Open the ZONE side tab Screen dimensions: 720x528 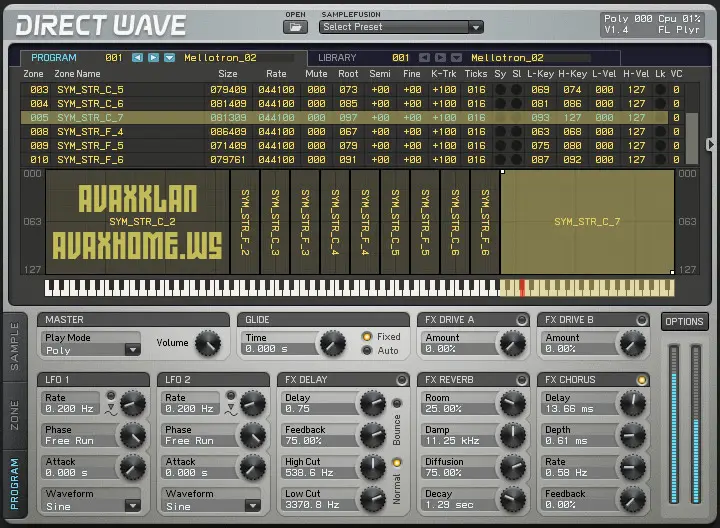click(x=15, y=415)
